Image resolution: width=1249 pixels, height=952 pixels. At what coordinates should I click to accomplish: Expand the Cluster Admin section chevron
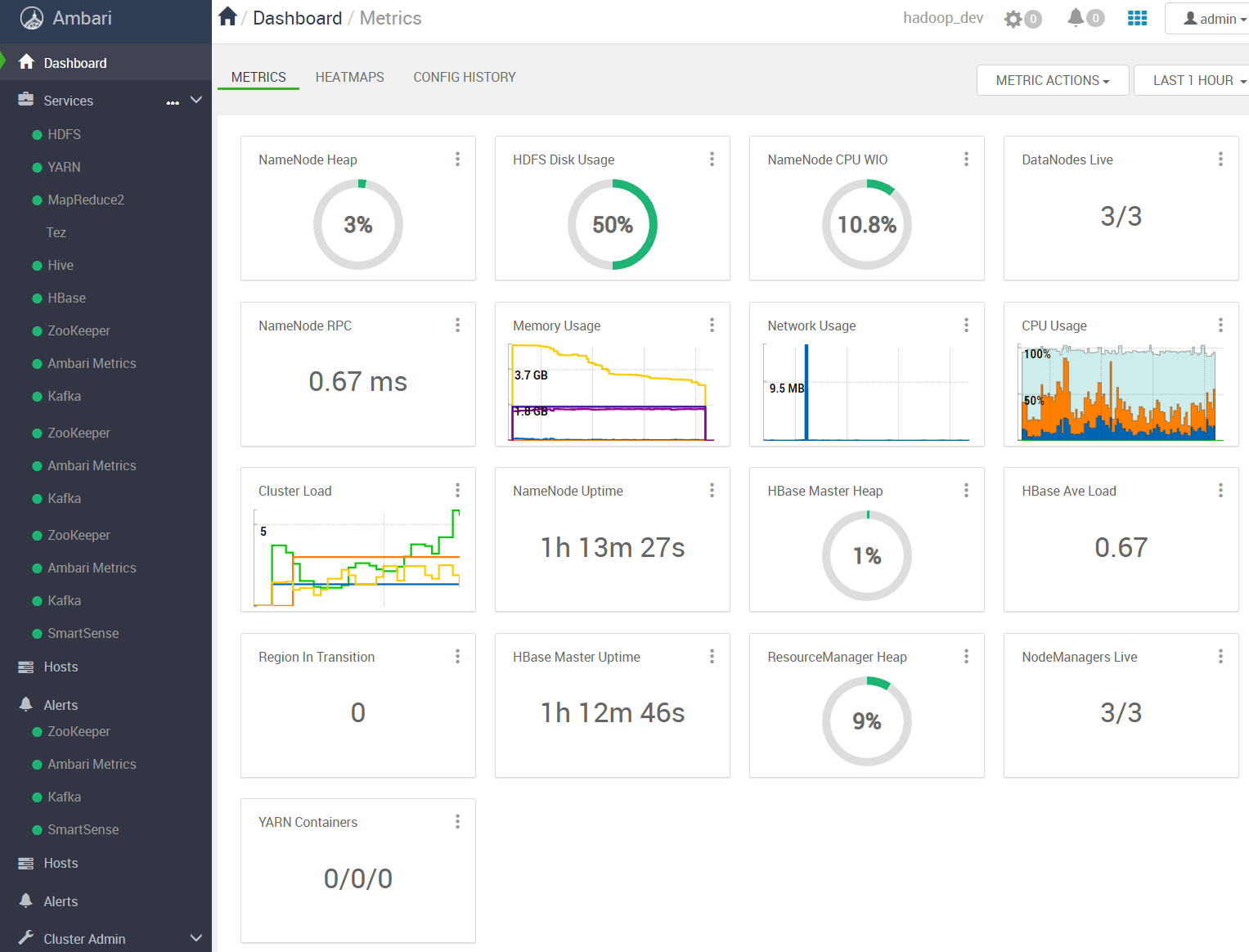[x=196, y=938]
